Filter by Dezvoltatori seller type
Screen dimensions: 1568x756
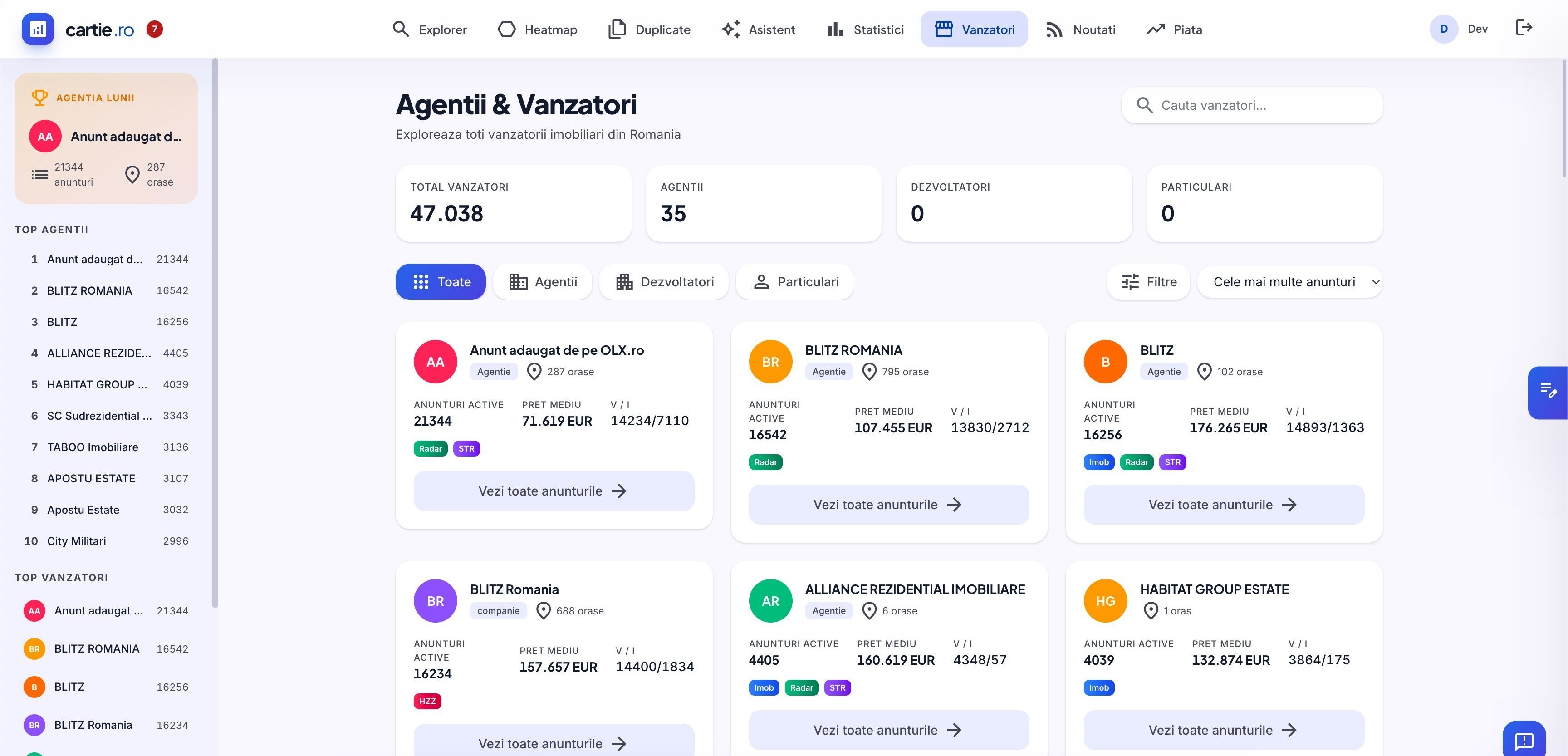point(664,282)
